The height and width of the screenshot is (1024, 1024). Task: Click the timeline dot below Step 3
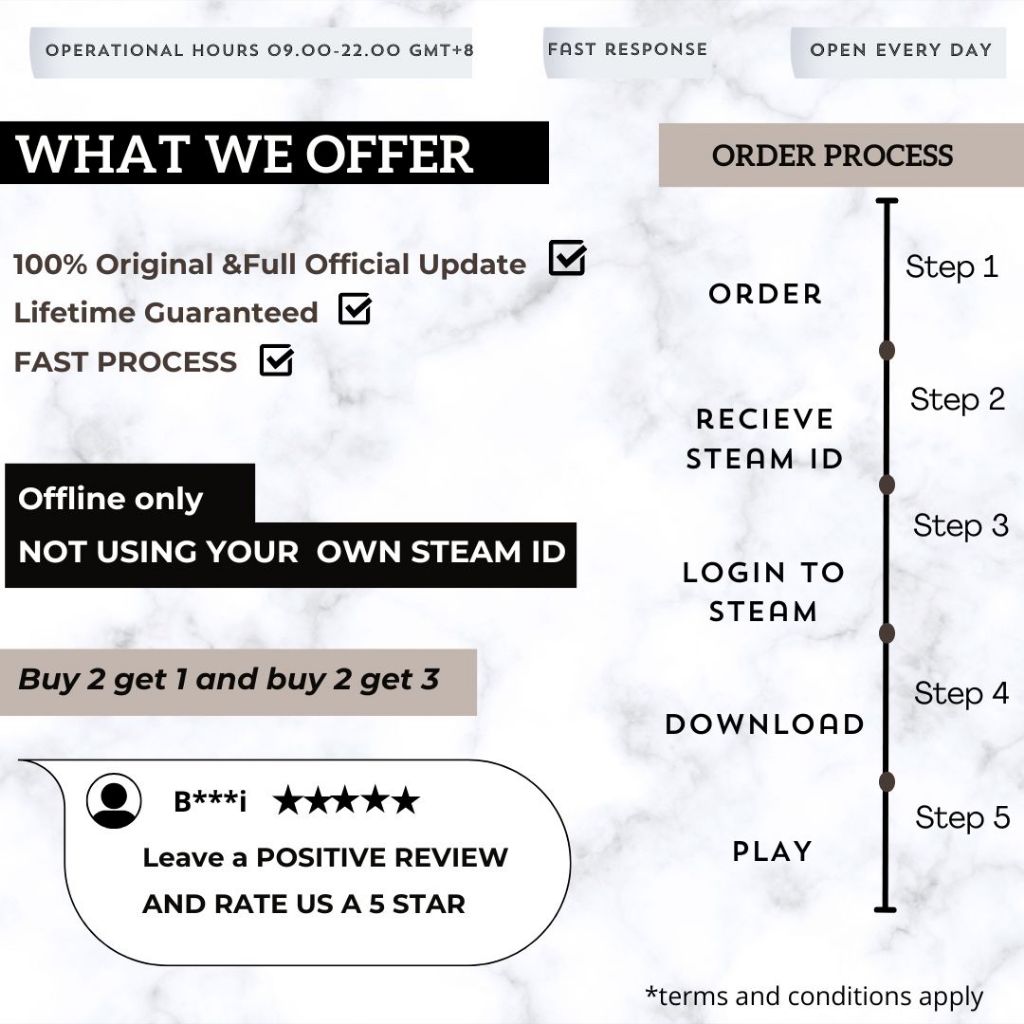[x=886, y=632]
